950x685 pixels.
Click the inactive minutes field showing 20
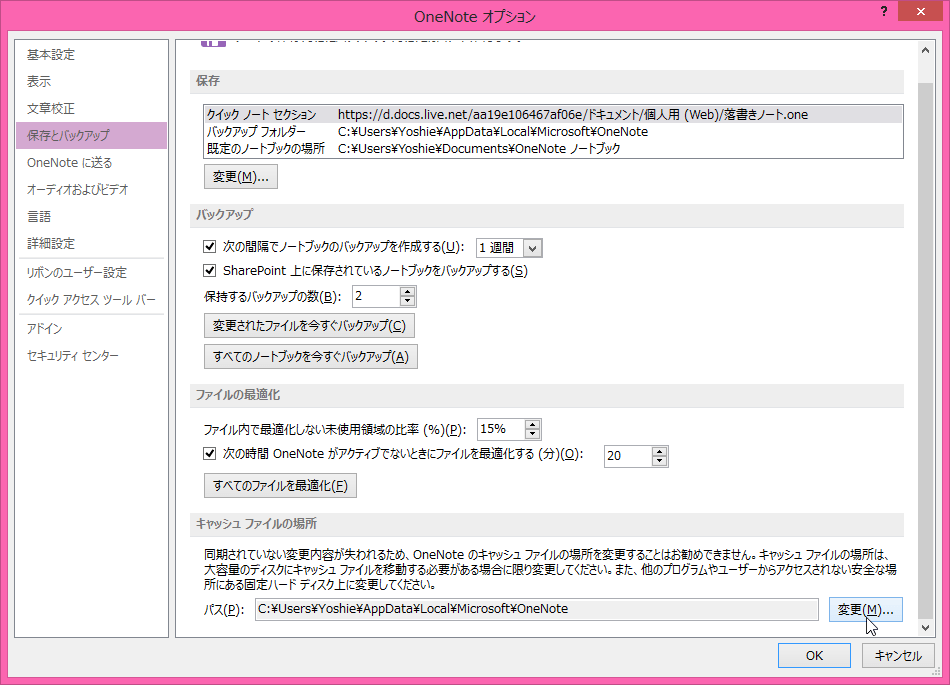tap(628, 456)
